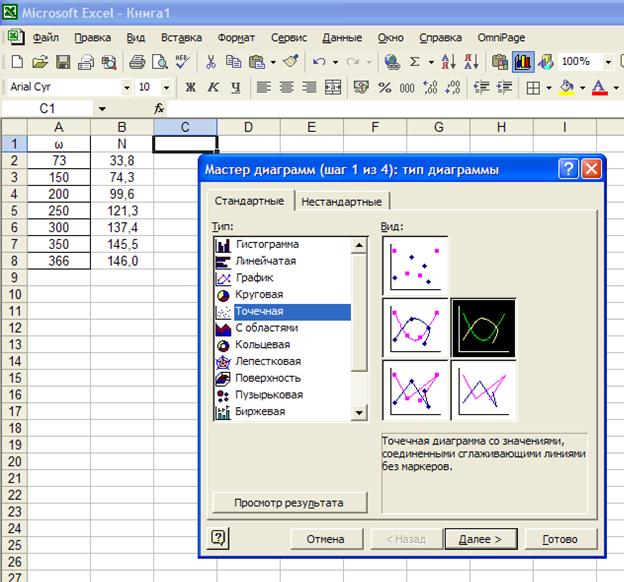The width and height of the screenshot is (624, 582).
Task: Toggle bold Ж formatting
Action: [190, 87]
